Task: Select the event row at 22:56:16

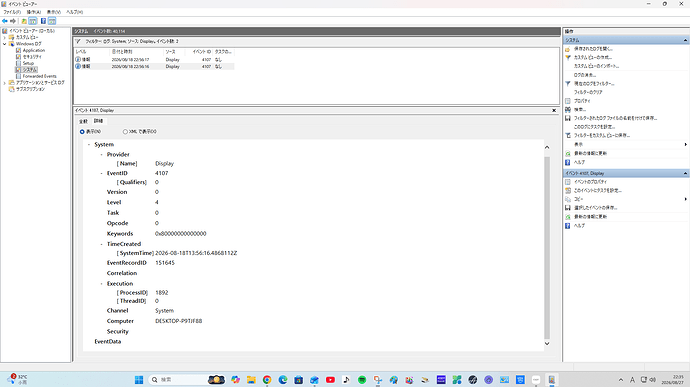Action: [x=154, y=66]
